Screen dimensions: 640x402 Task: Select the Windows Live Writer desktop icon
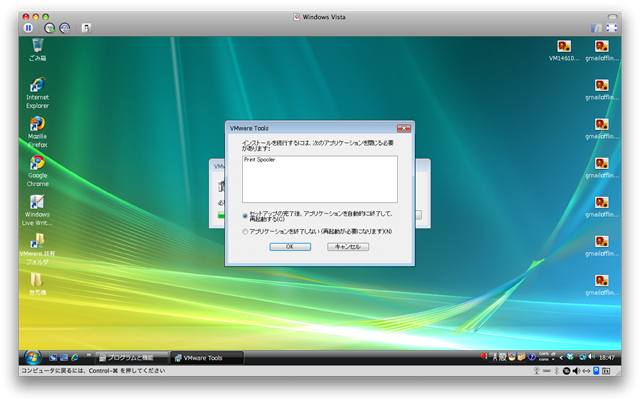pyautogui.click(x=38, y=210)
